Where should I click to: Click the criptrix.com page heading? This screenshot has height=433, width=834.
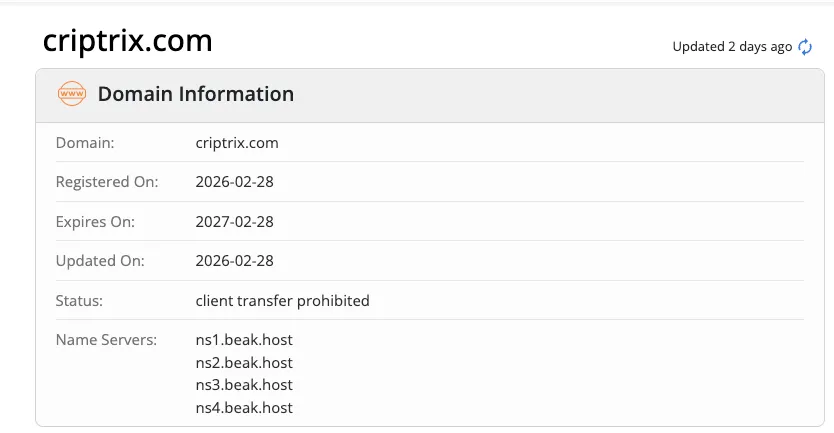128,41
